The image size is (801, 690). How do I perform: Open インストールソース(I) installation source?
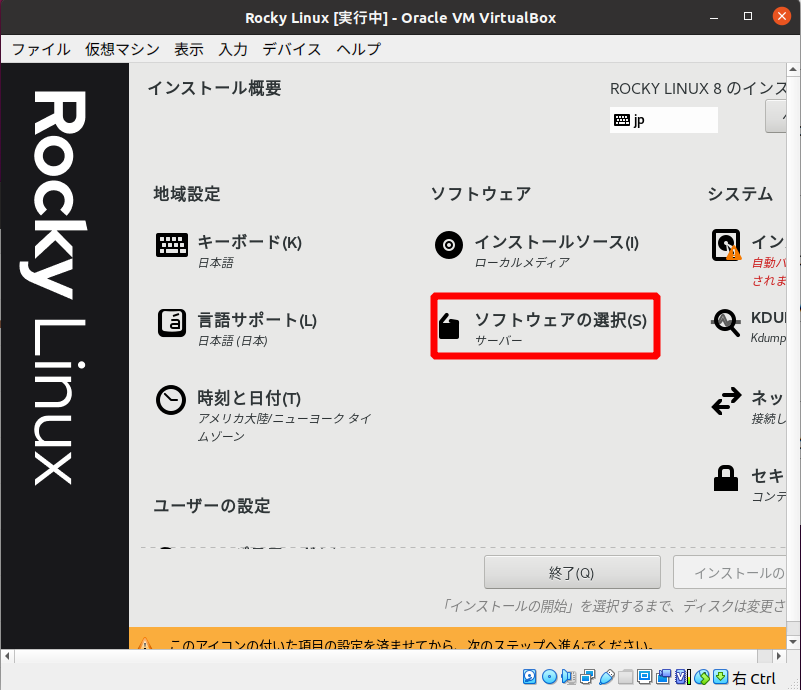[536, 250]
